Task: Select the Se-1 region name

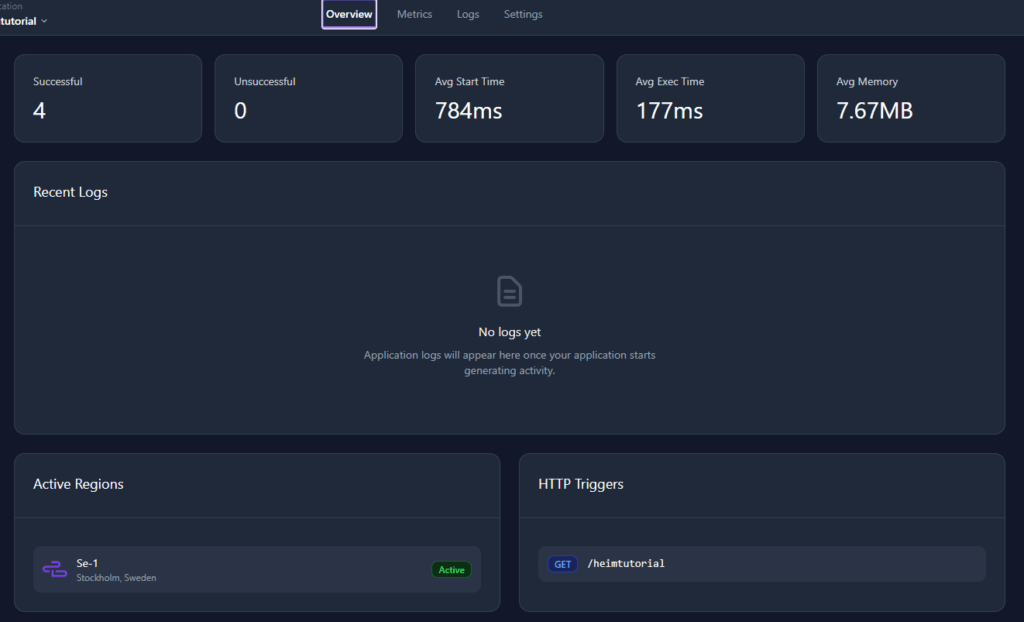Action: coord(87,563)
